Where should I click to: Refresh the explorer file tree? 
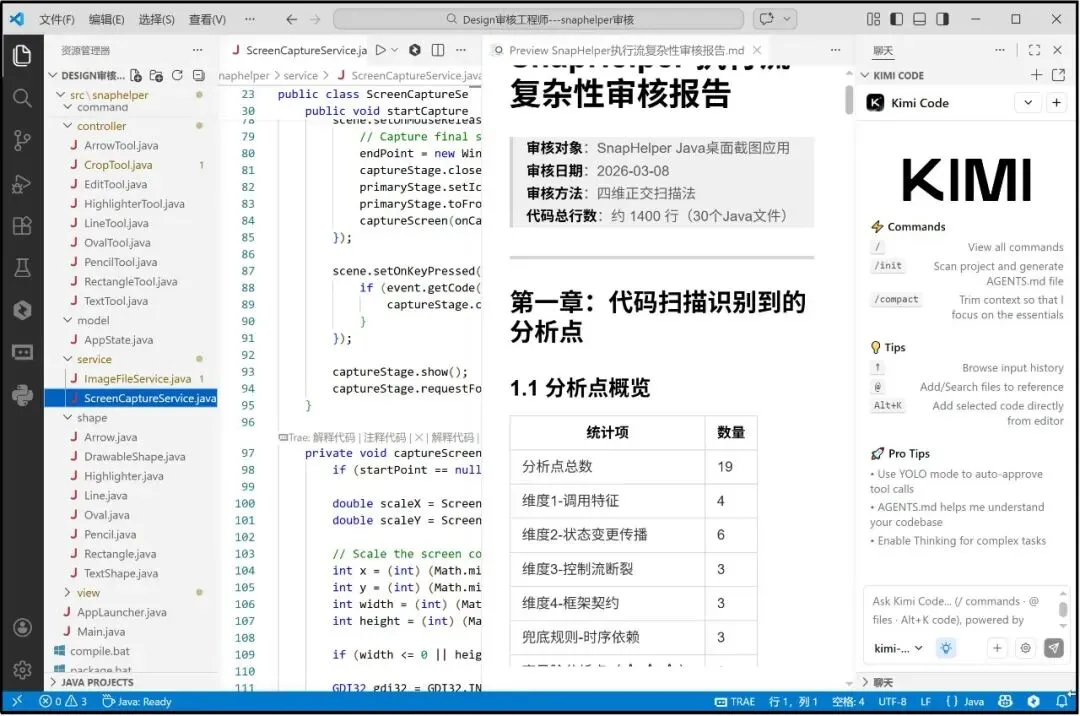(x=177, y=76)
